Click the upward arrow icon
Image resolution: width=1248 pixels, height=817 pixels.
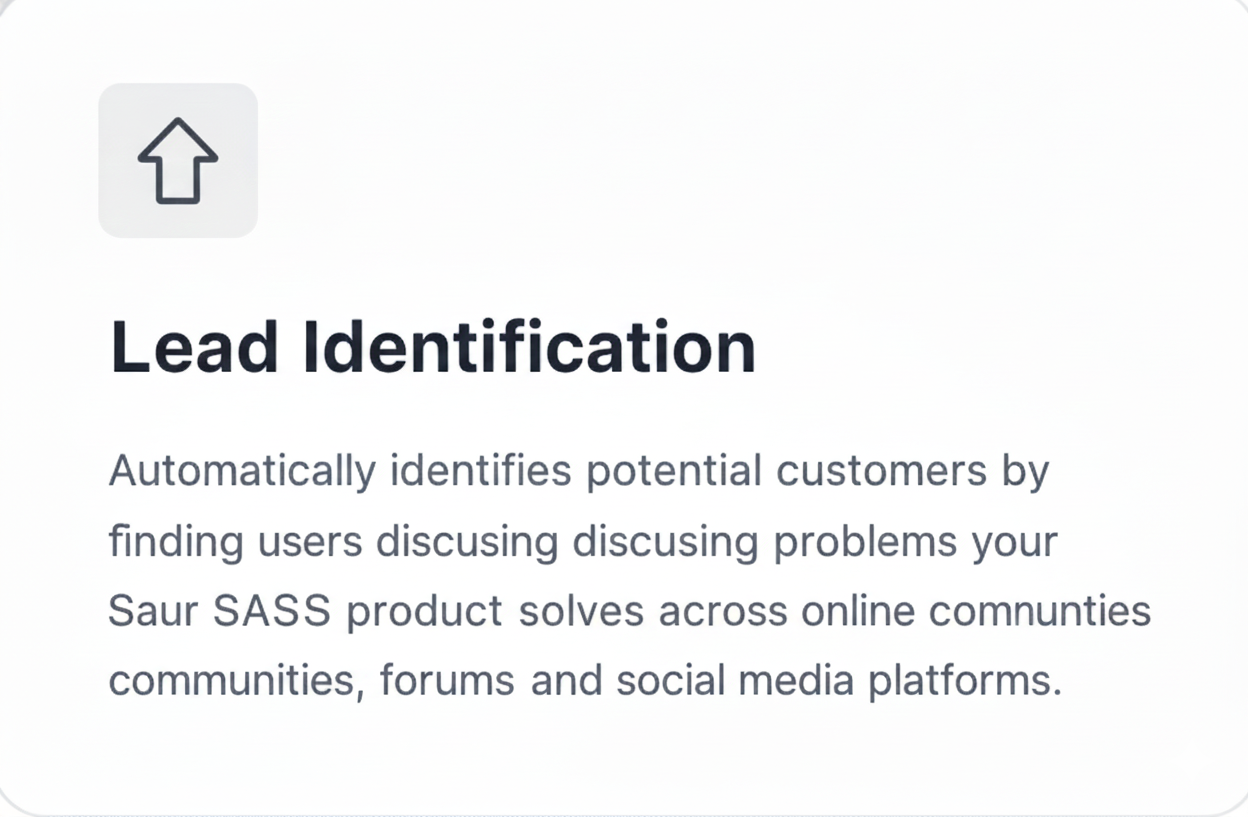177,161
